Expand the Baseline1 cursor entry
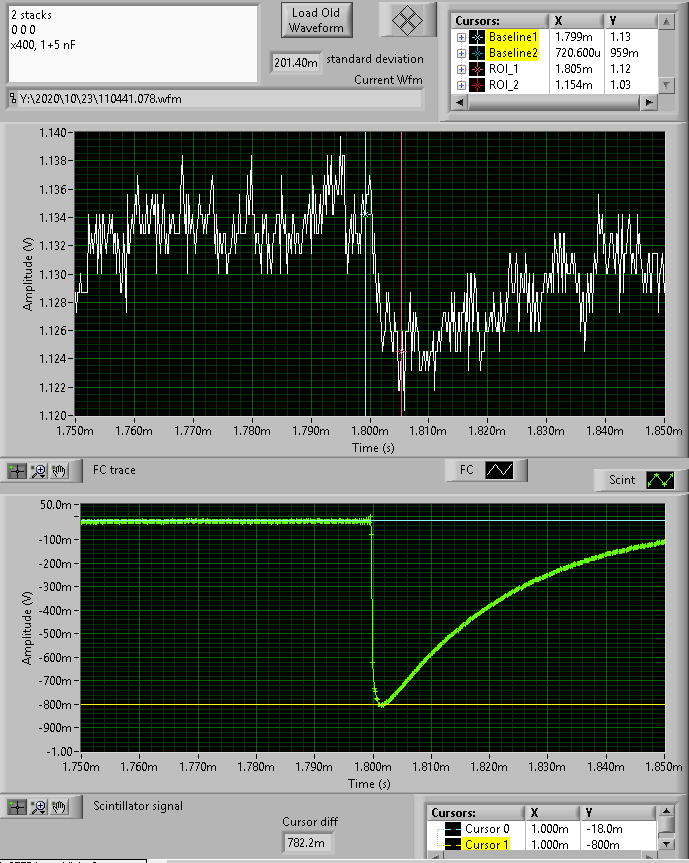Screen dimensions: 689x863 (x=461, y=37)
